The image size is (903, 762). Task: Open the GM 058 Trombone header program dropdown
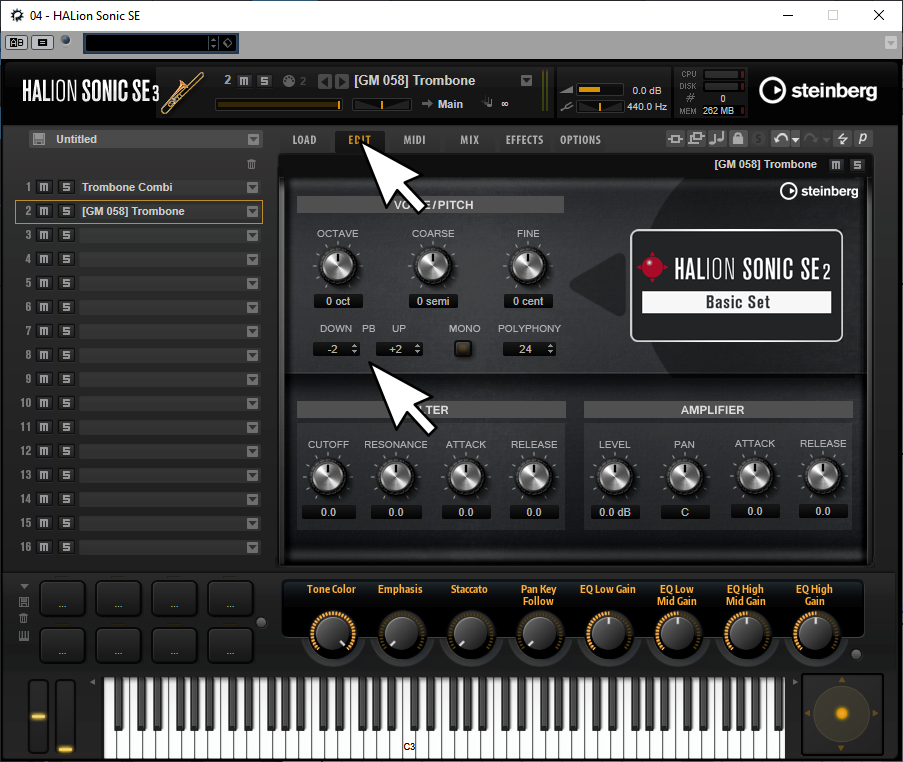(526, 81)
